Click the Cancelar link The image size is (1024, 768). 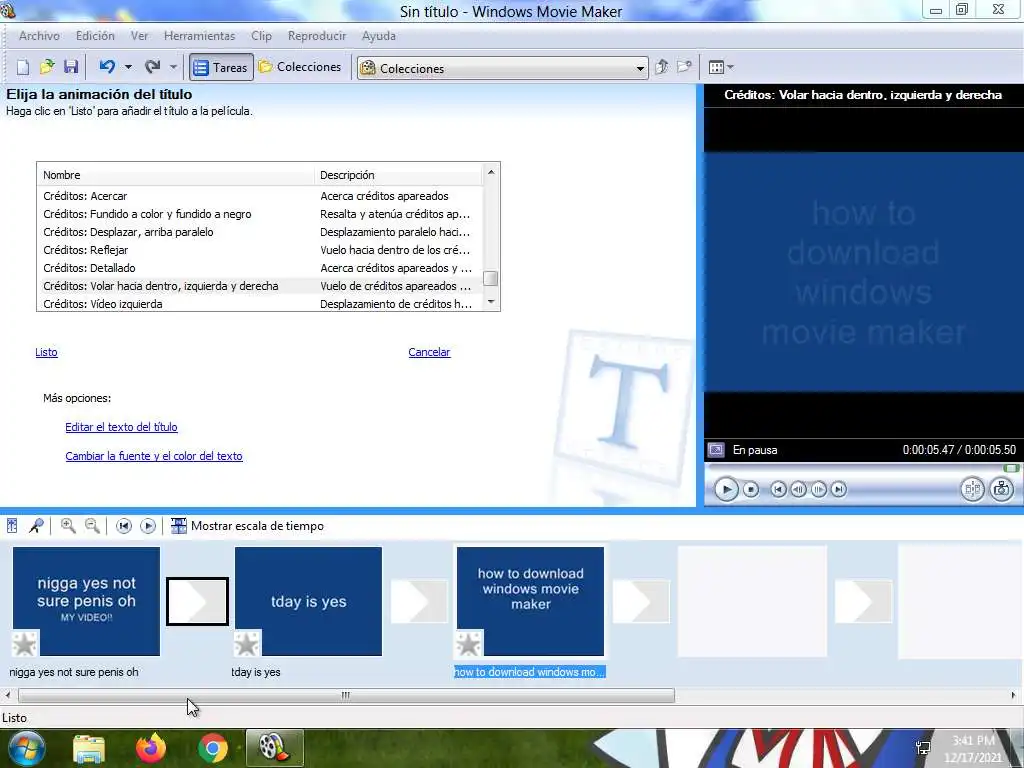[x=429, y=352]
